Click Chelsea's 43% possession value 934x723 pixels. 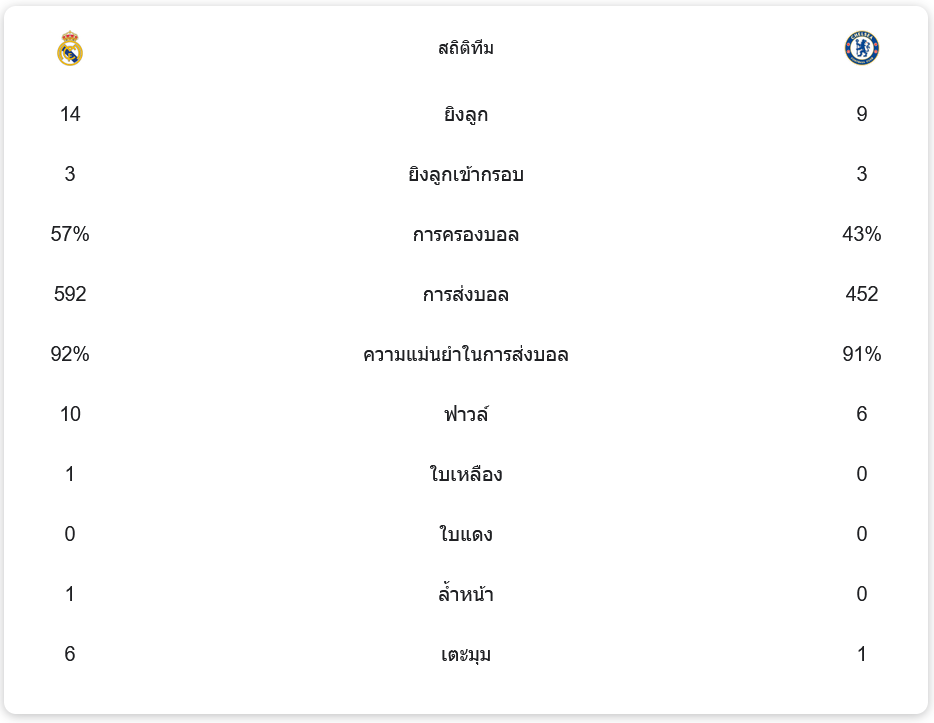tap(862, 234)
